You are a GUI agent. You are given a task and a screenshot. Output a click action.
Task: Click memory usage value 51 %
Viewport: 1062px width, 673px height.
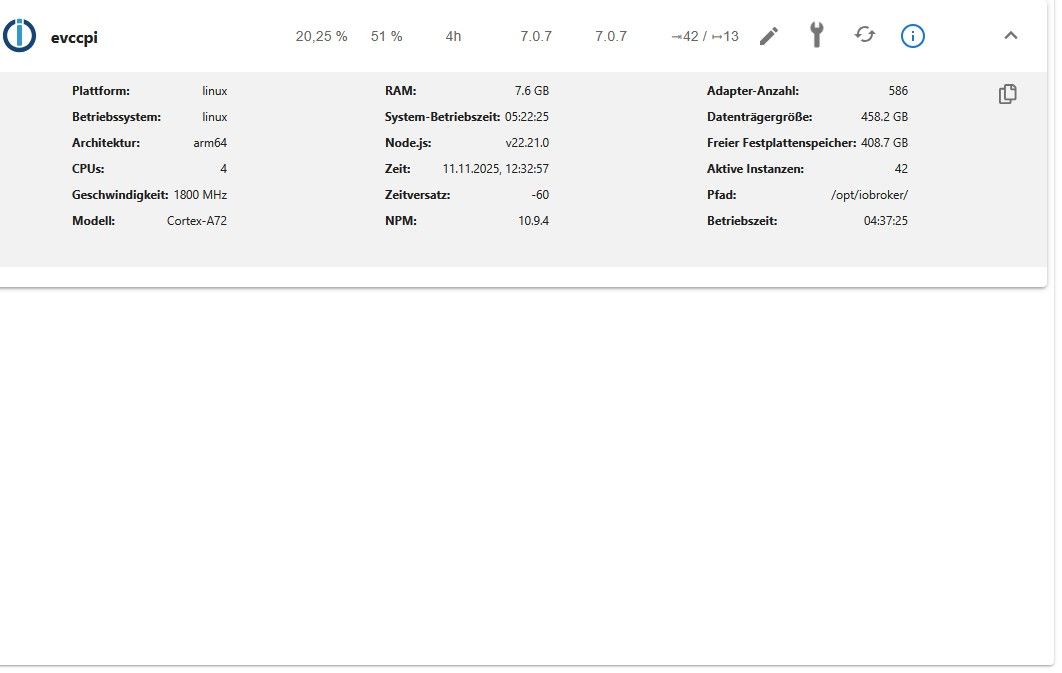click(x=386, y=37)
